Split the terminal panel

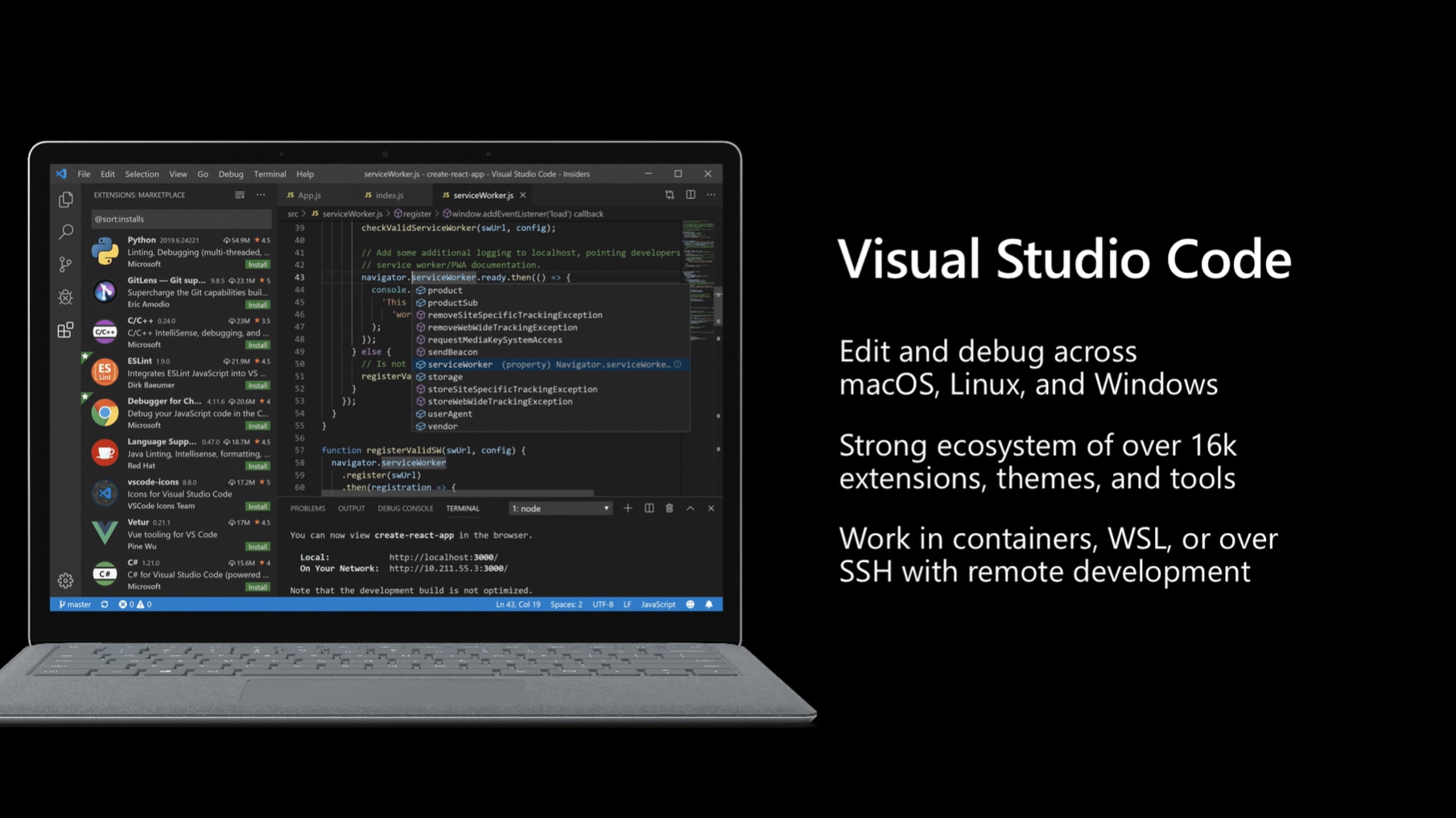649,508
